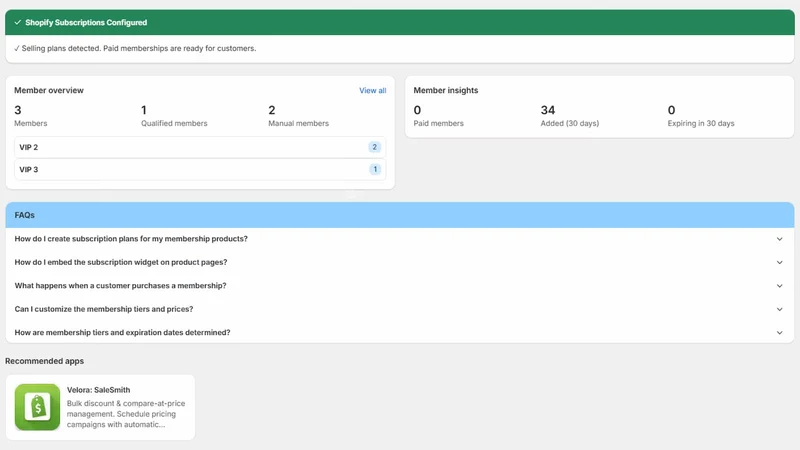Click the 'Recommended apps' heading
Viewport: 800px width, 450px height.
[44, 361]
